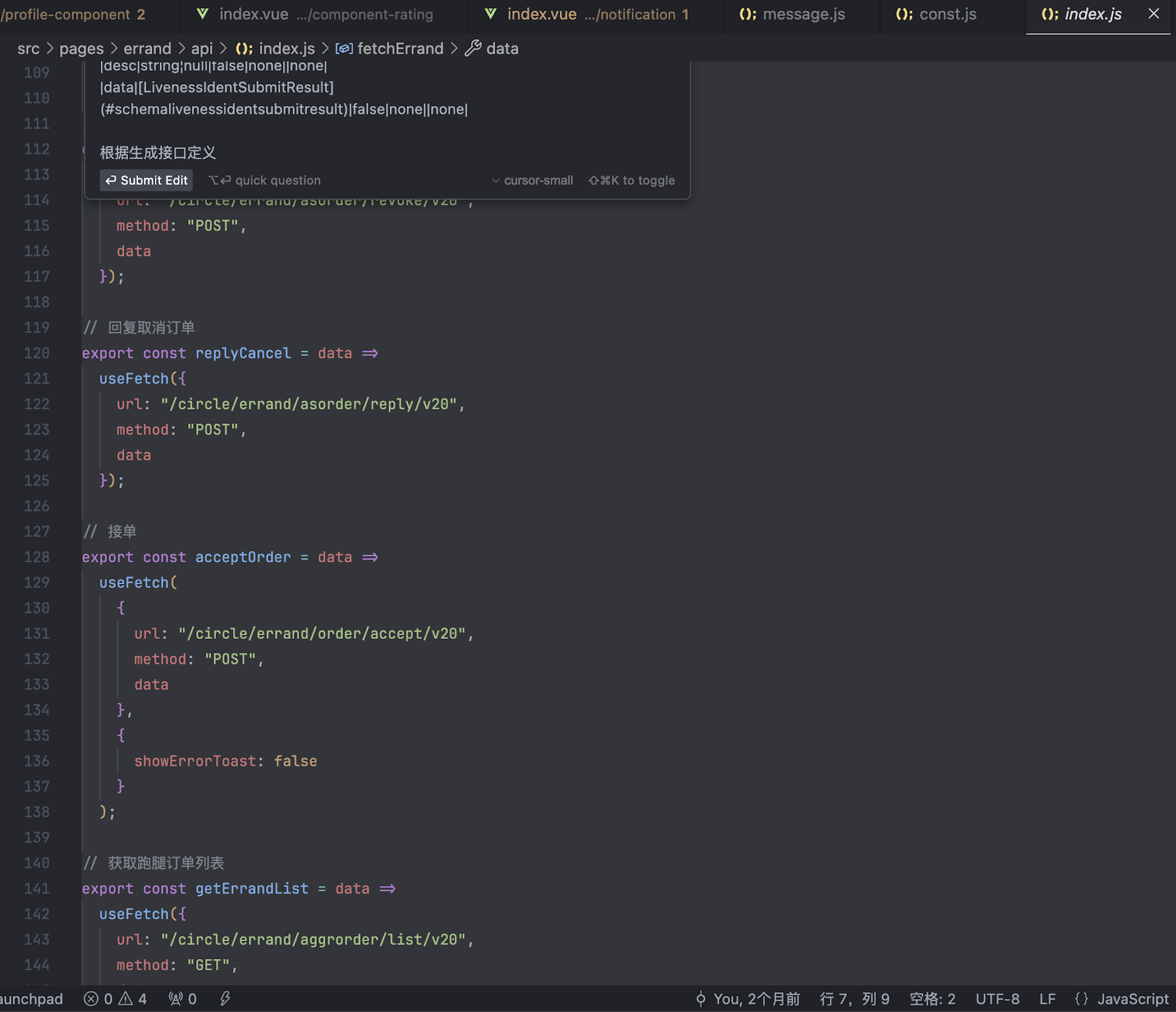
Task: Change end of line sequence LF
Action: coord(1048,999)
